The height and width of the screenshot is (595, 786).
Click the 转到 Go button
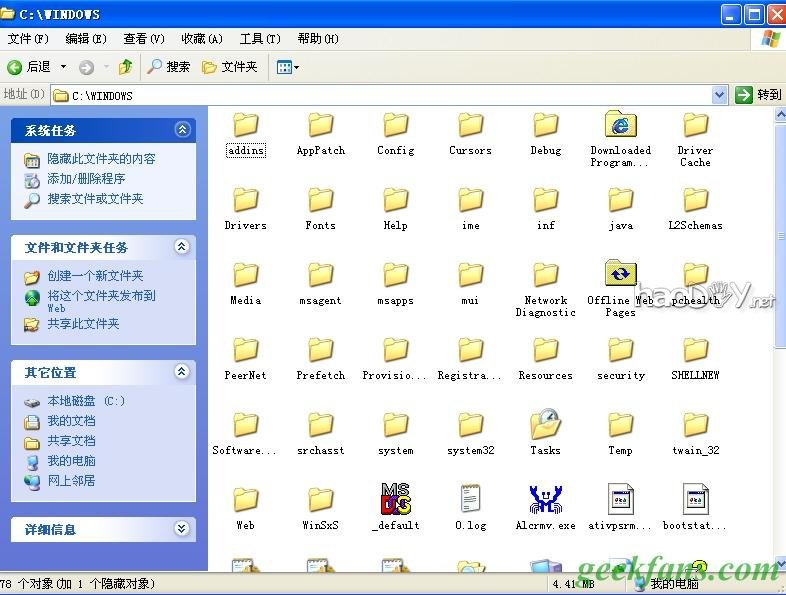click(758, 95)
